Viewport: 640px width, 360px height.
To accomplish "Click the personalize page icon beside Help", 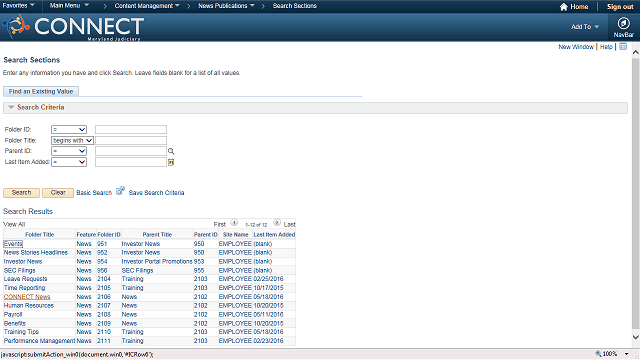I will 623,47.
